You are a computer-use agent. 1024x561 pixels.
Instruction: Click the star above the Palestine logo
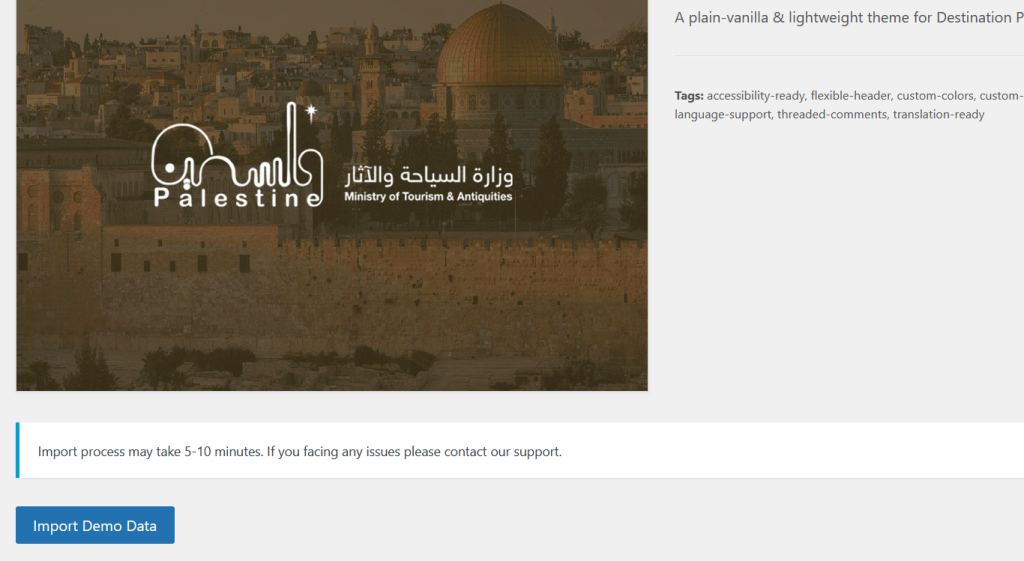pos(311,111)
